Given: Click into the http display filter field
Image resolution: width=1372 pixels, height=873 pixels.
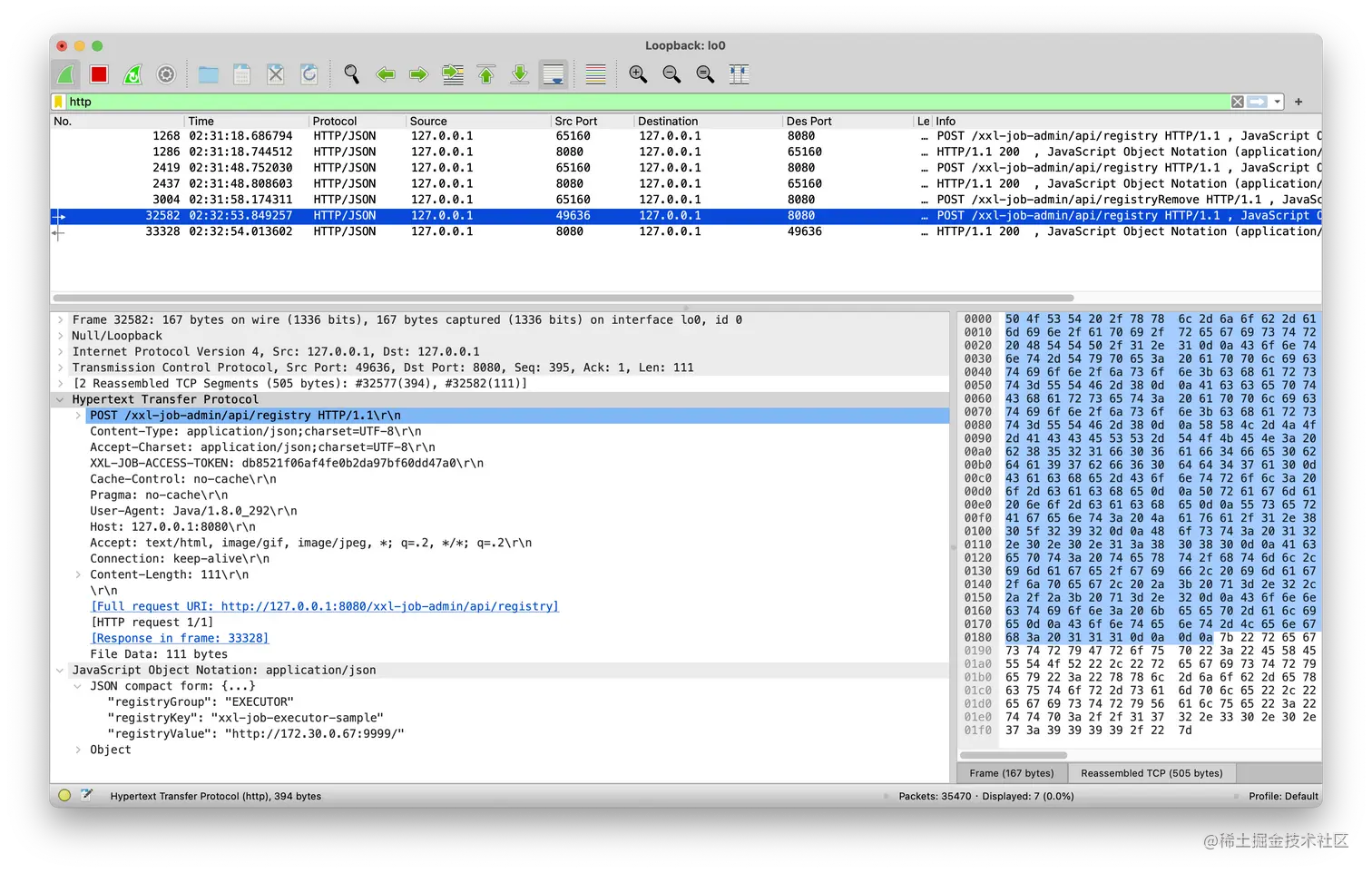Looking at the screenshot, I should tap(648, 102).
